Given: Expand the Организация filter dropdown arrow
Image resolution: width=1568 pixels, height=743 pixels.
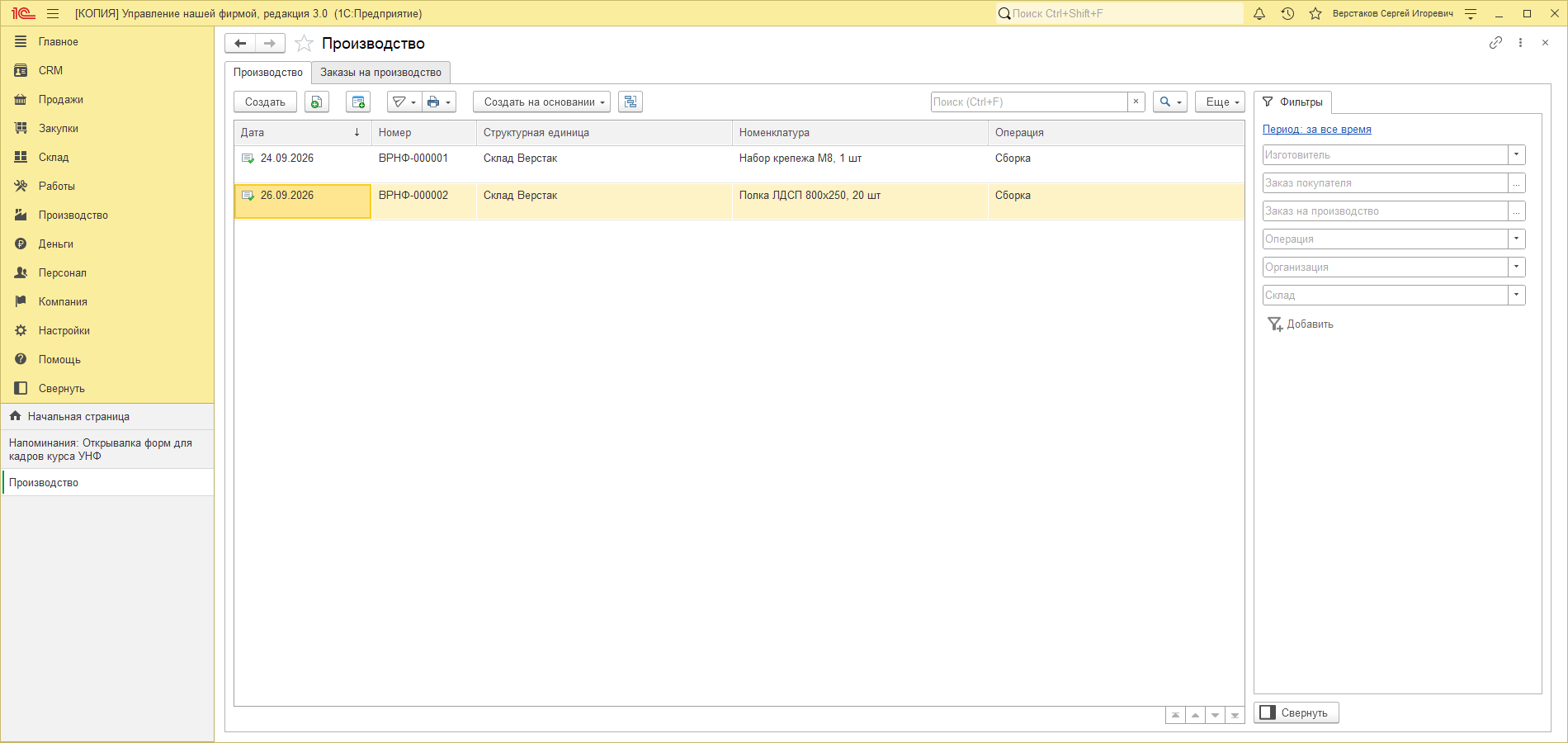Looking at the screenshot, I should [x=1517, y=267].
